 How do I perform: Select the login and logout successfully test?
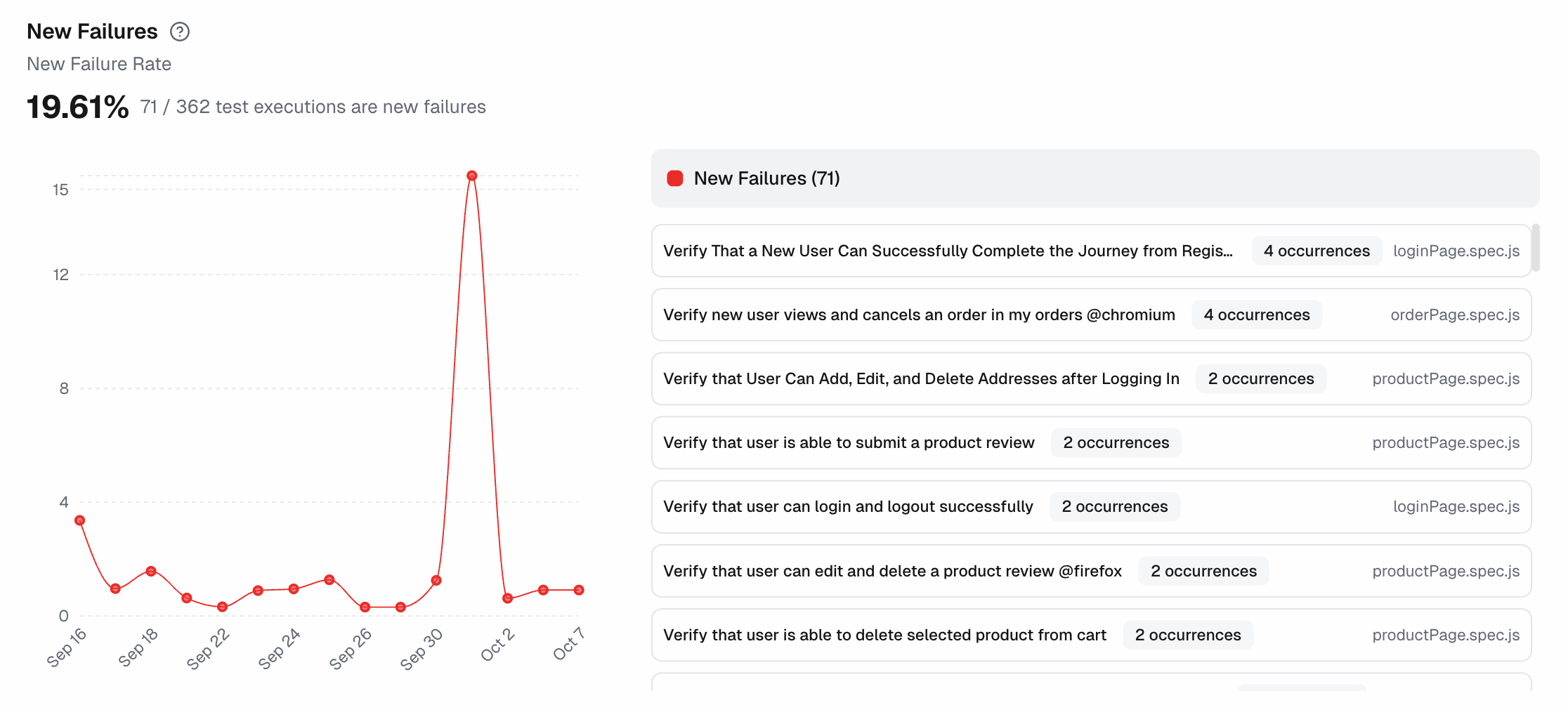[848, 507]
